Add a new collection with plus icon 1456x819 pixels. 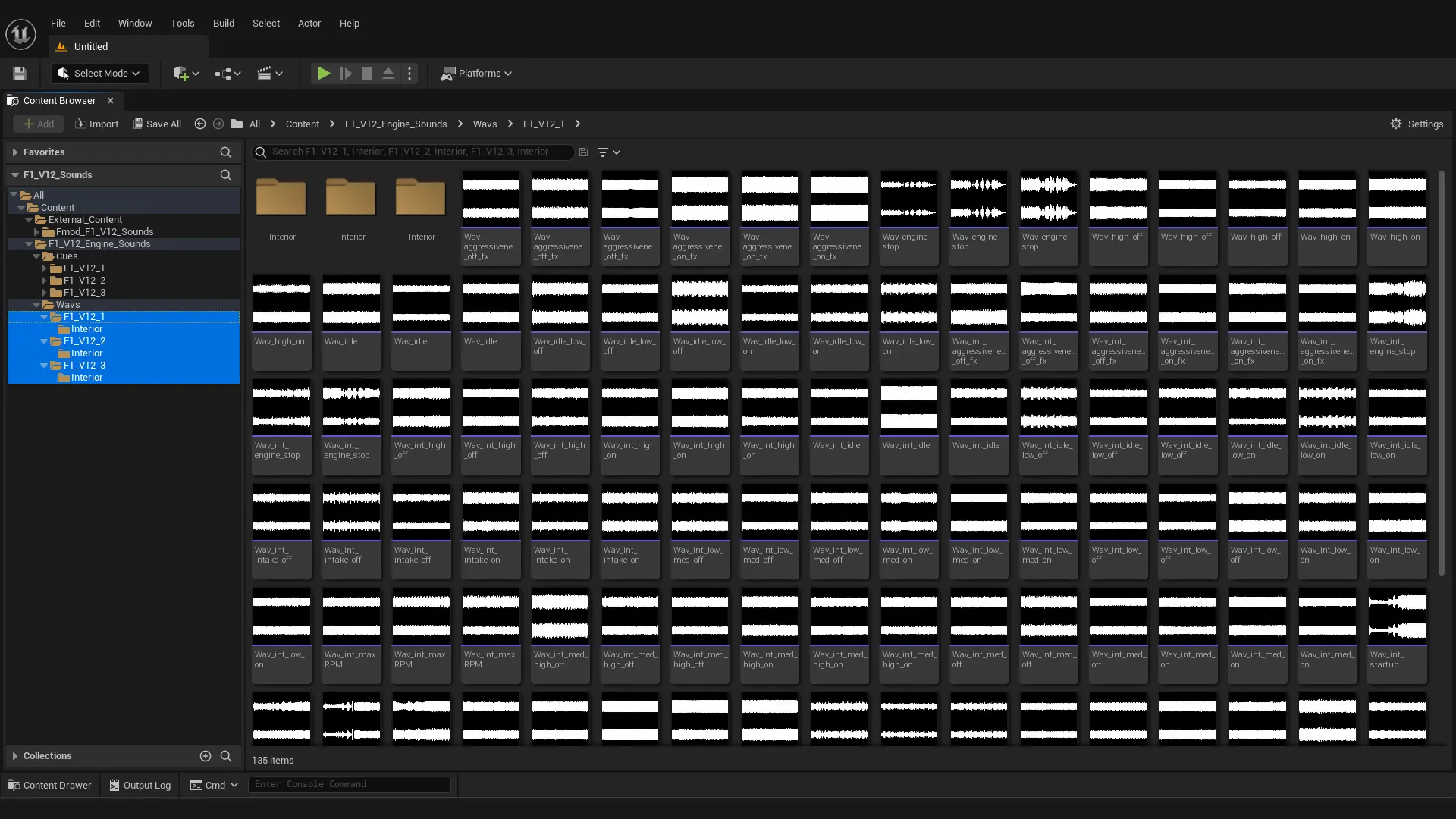pos(205,756)
